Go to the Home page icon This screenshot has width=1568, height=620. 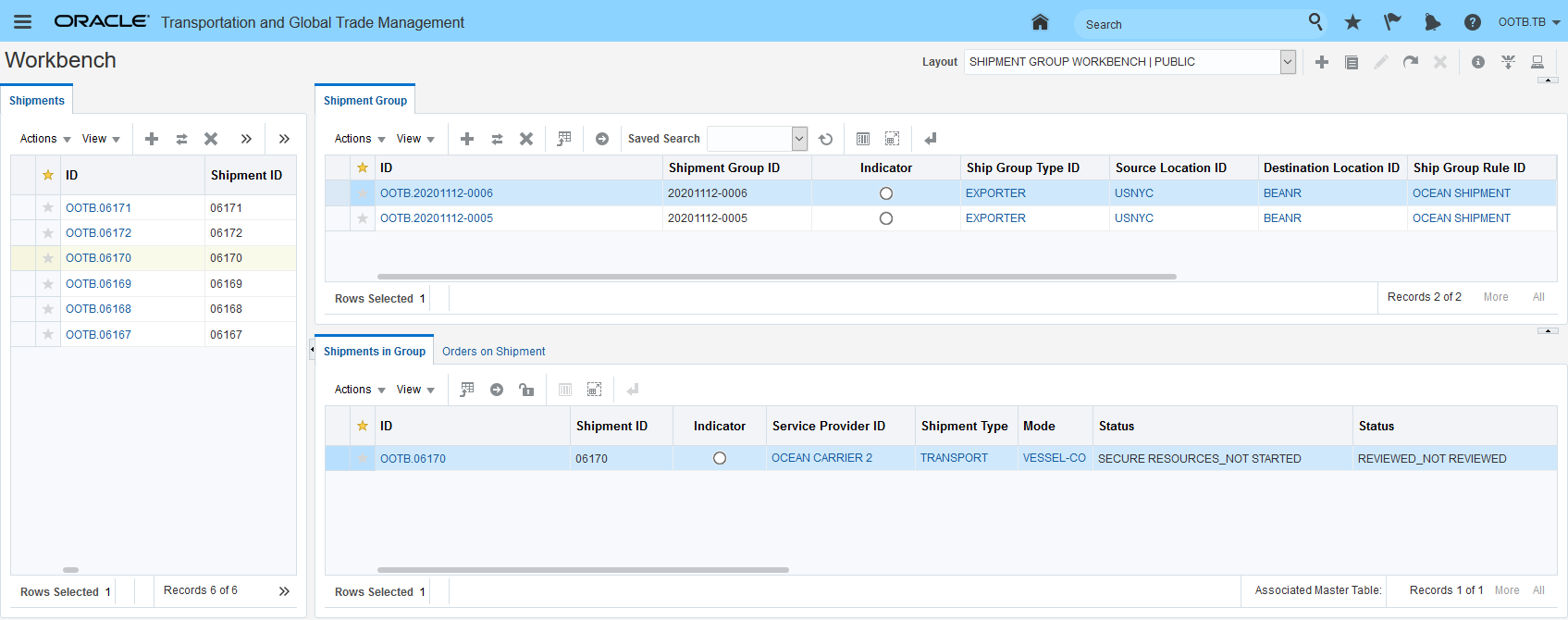click(1040, 22)
